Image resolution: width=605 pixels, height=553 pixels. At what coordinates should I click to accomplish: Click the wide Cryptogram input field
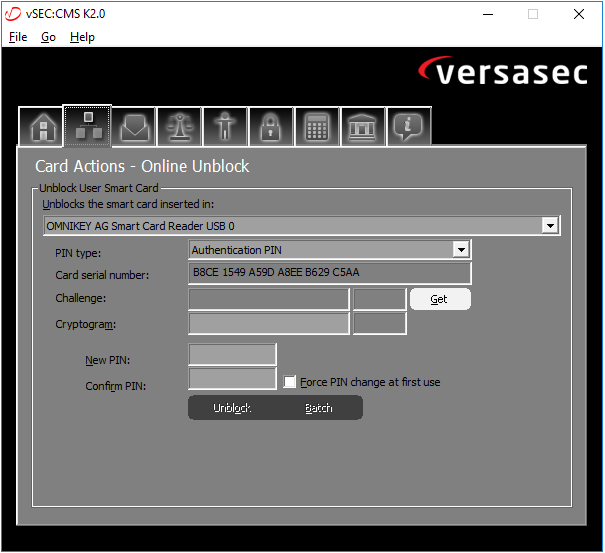point(269,323)
